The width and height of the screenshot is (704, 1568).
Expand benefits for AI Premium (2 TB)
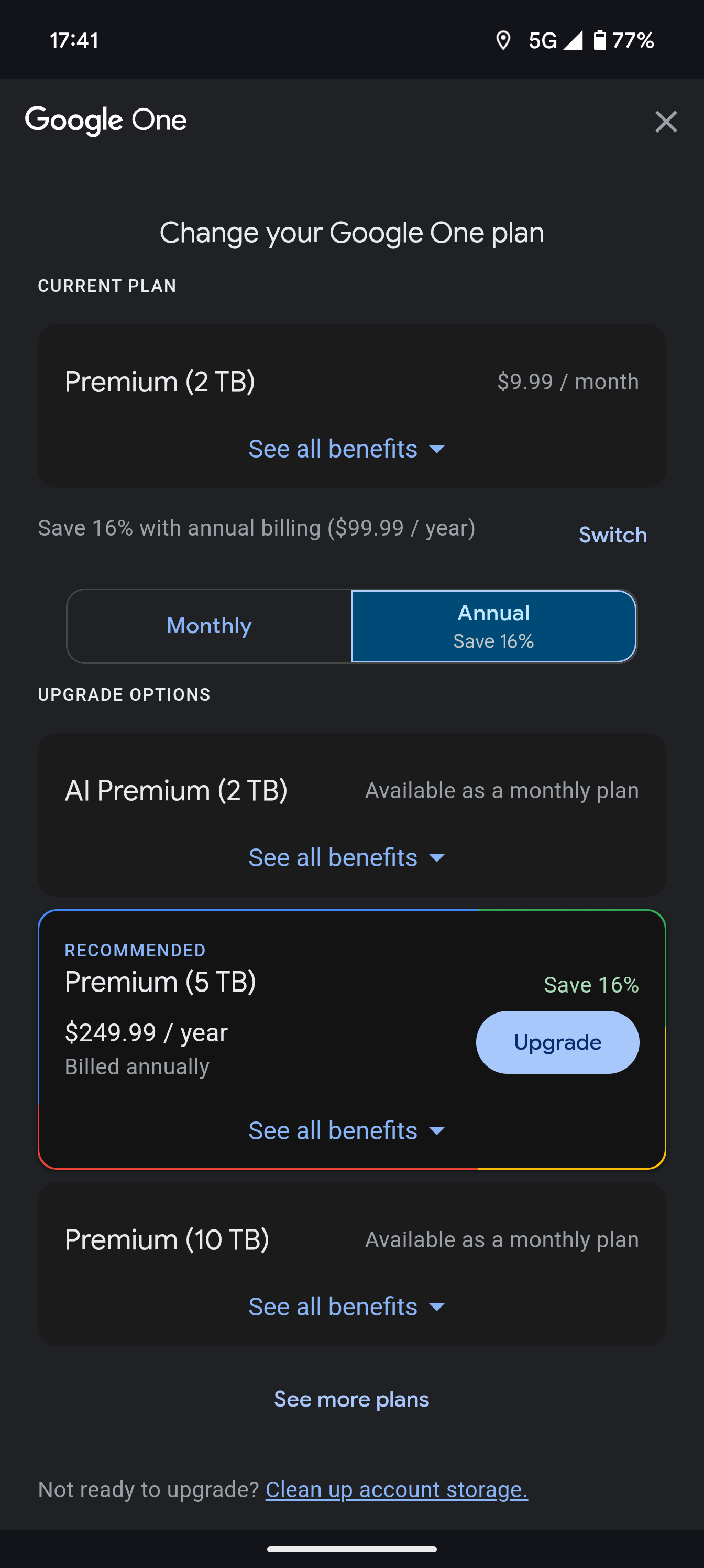point(346,858)
